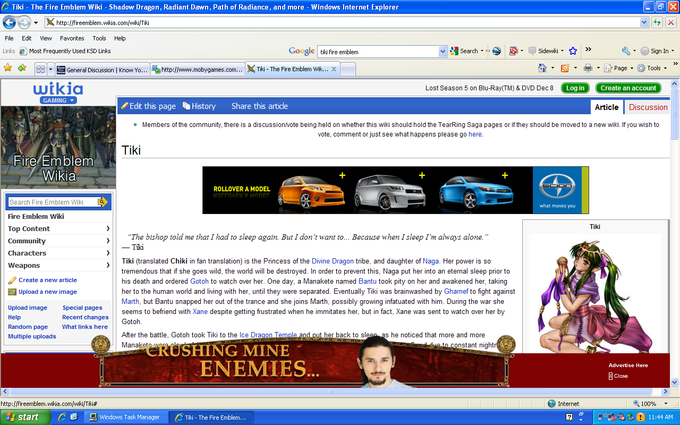Open the tab list dropdown arrow
The width and height of the screenshot is (680, 425).
tap(50, 69)
